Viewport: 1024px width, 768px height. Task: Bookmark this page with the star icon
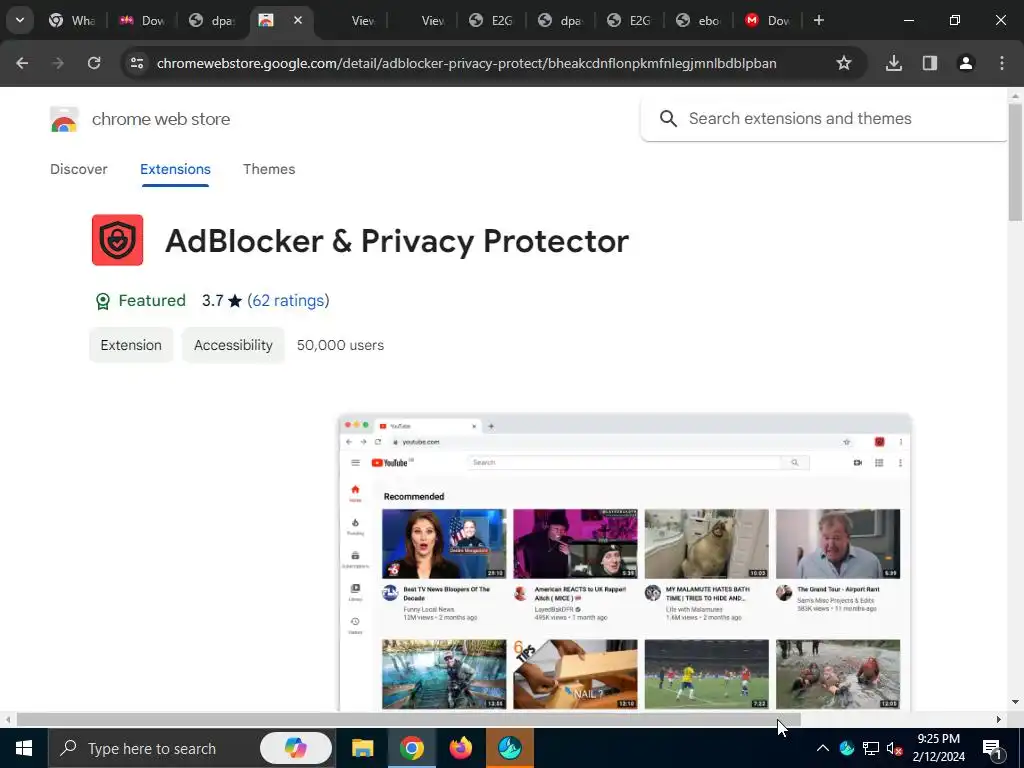pyautogui.click(x=844, y=63)
